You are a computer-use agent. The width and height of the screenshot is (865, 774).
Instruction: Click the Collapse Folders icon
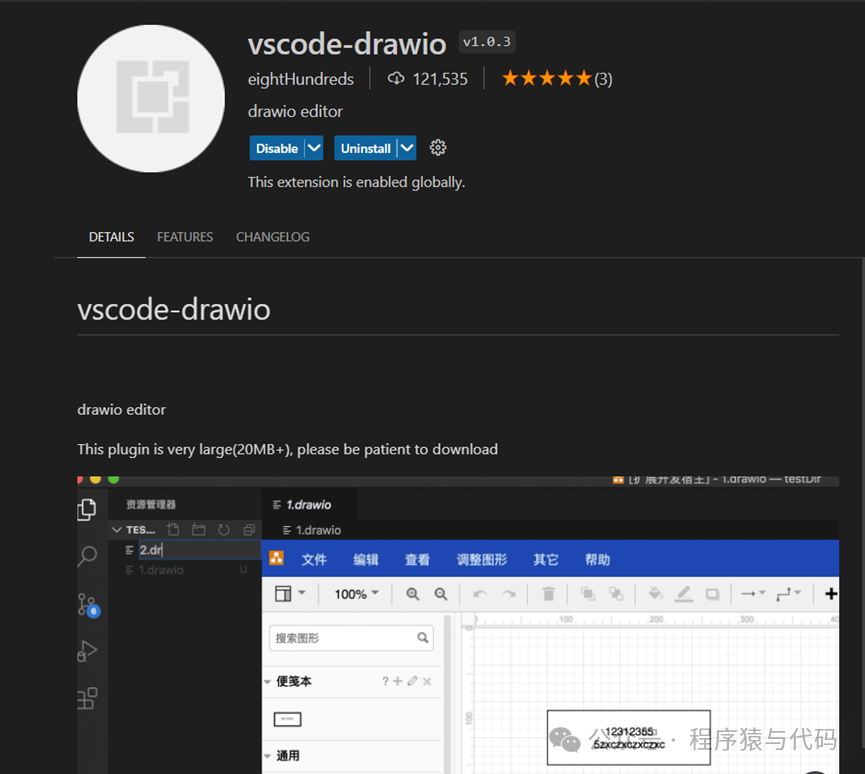point(249,530)
